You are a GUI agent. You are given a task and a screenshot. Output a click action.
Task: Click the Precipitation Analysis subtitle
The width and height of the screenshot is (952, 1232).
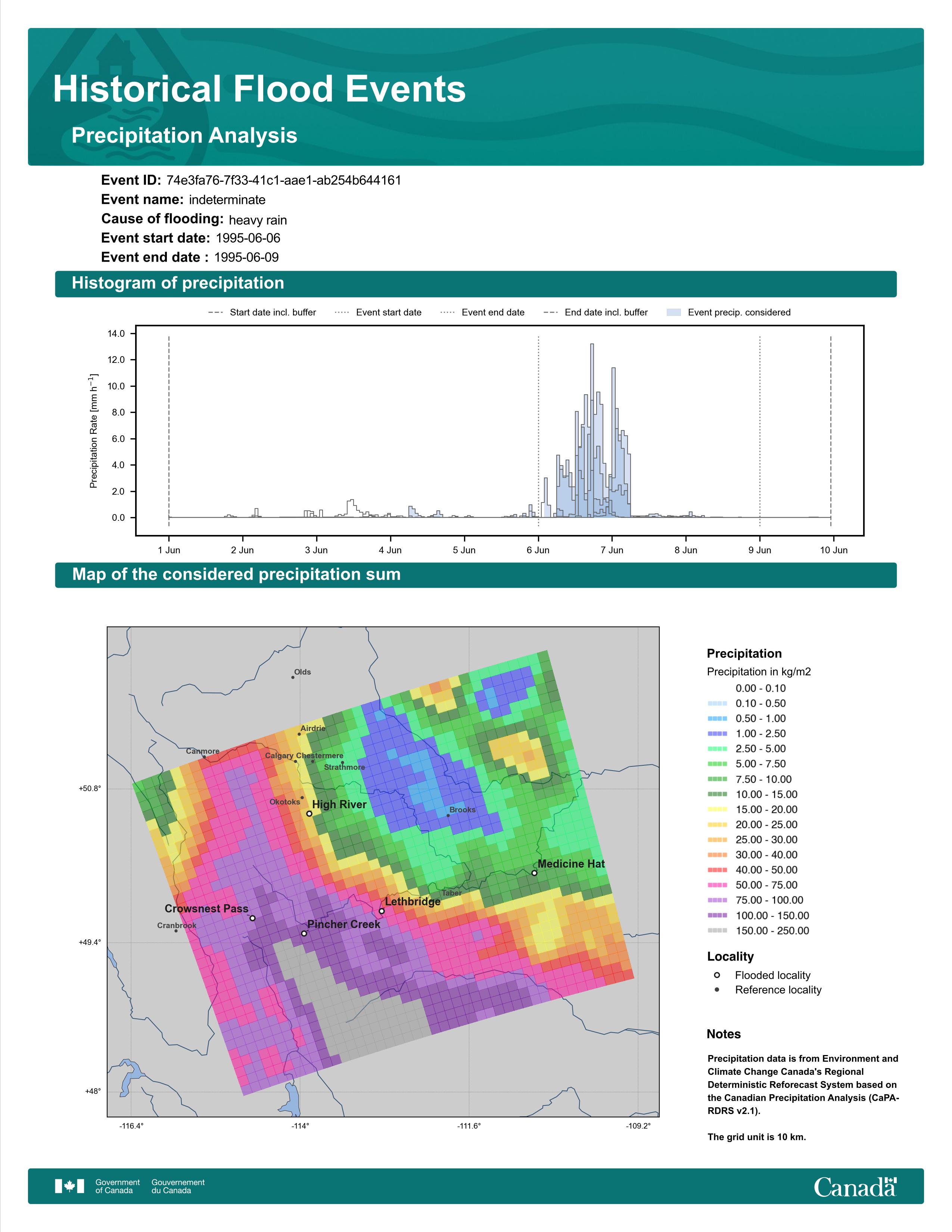(x=184, y=136)
